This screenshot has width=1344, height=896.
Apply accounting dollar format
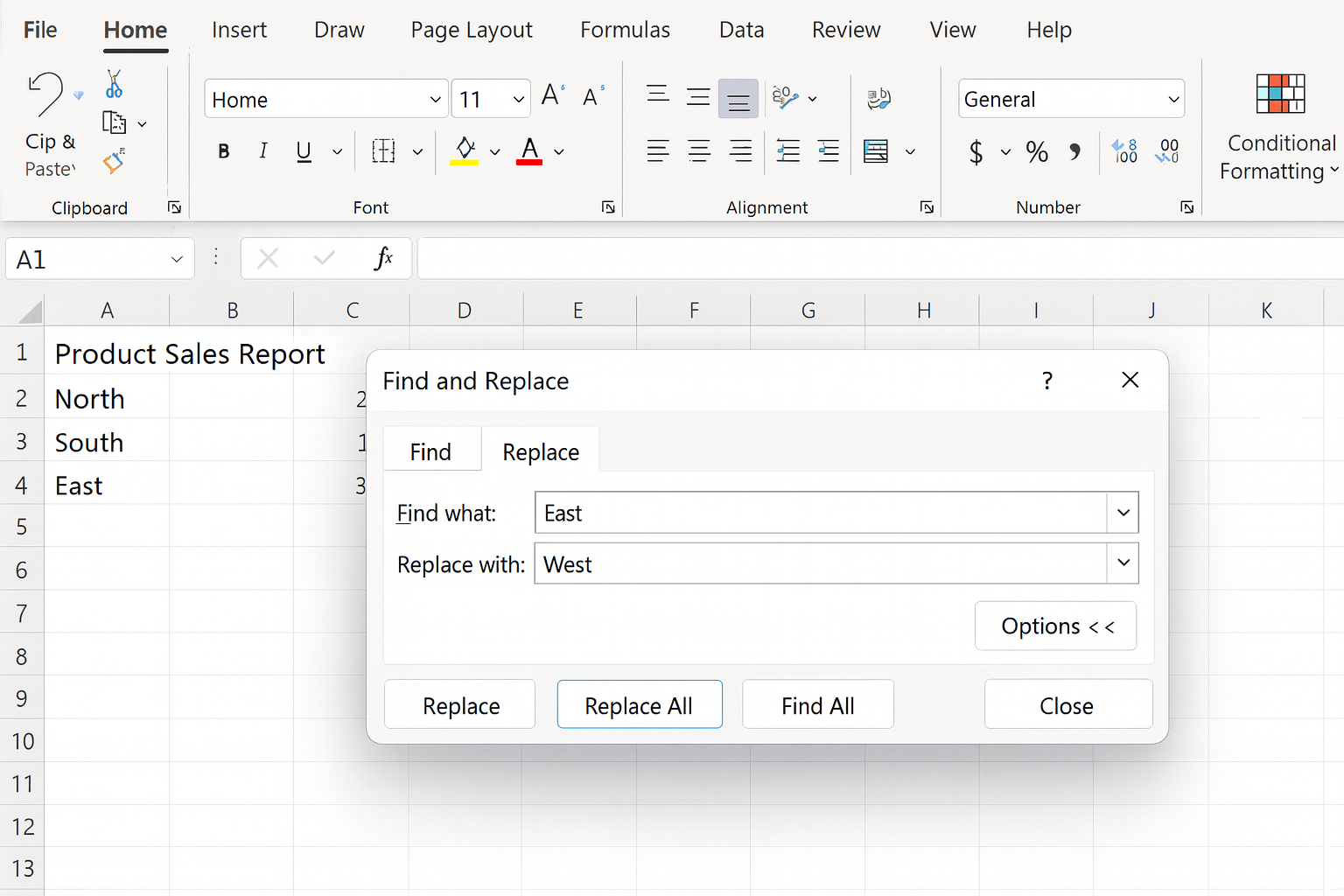pyautogui.click(x=976, y=152)
